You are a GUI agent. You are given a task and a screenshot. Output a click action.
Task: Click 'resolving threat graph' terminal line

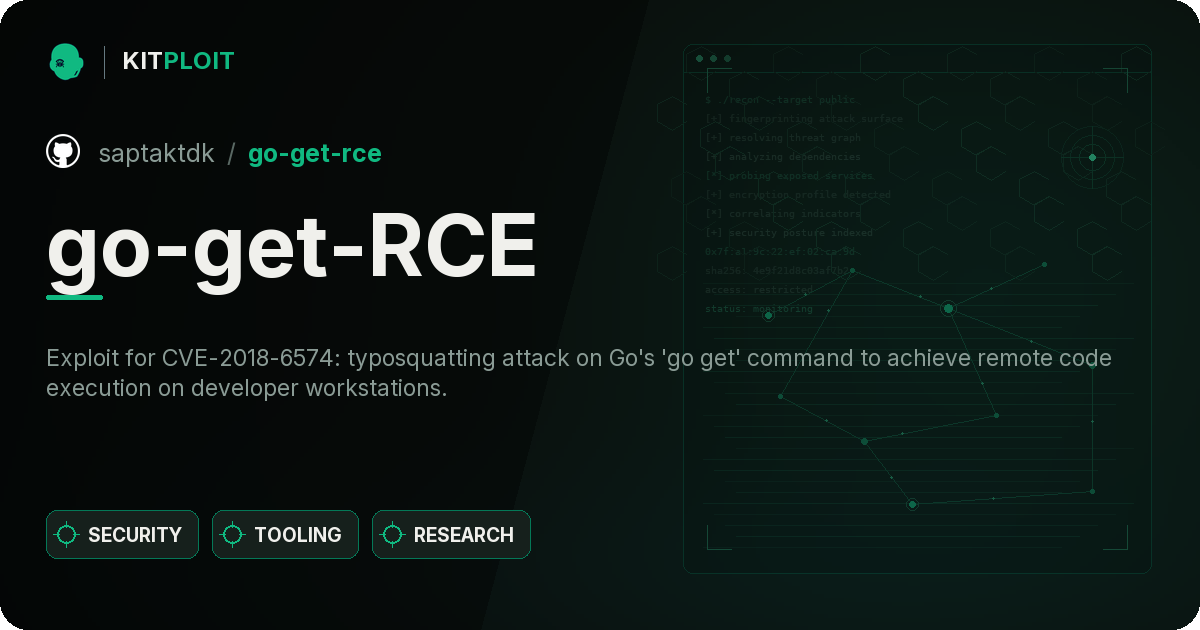click(x=783, y=137)
